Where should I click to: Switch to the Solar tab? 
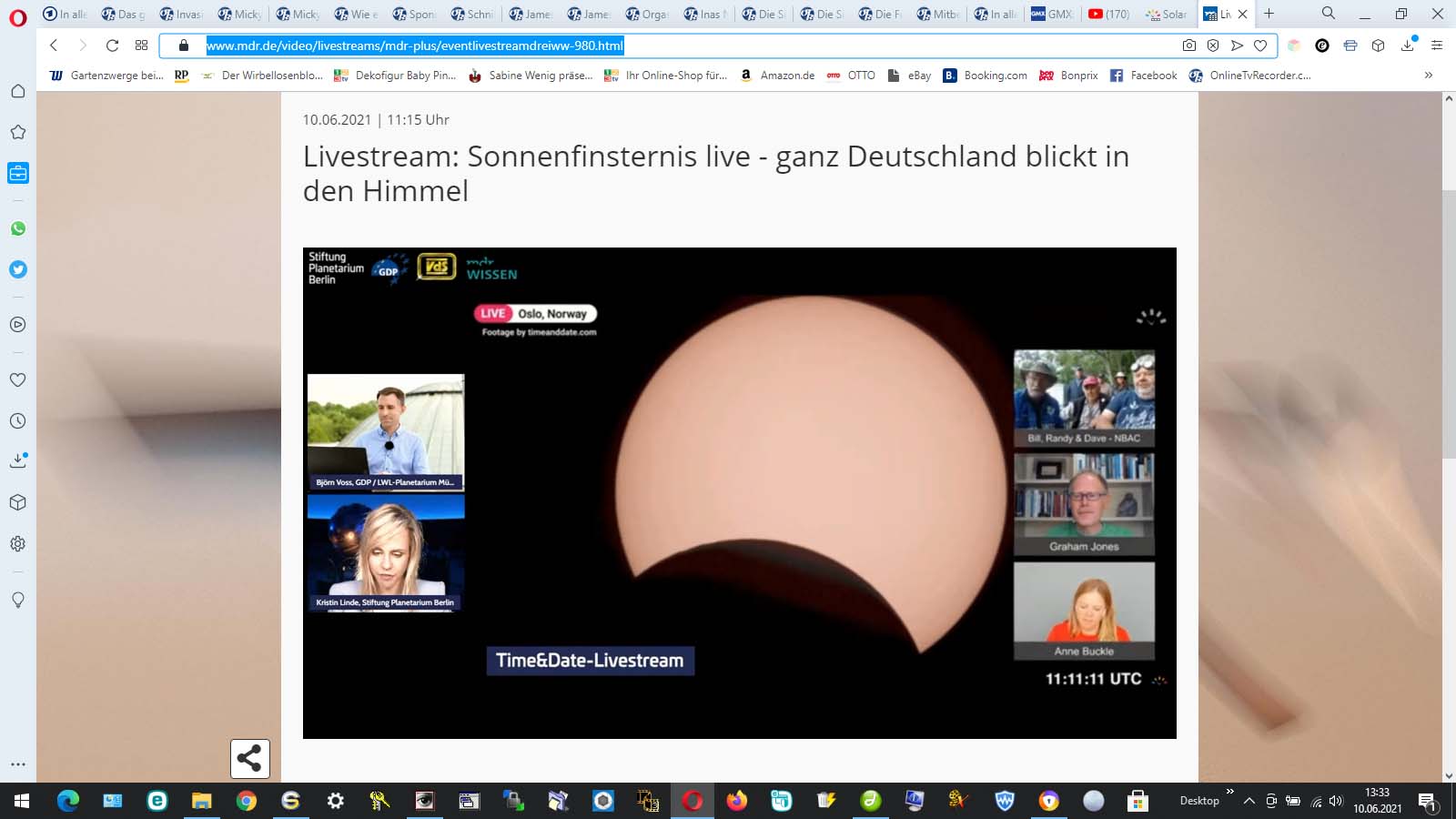pyautogui.click(x=1168, y=14)
